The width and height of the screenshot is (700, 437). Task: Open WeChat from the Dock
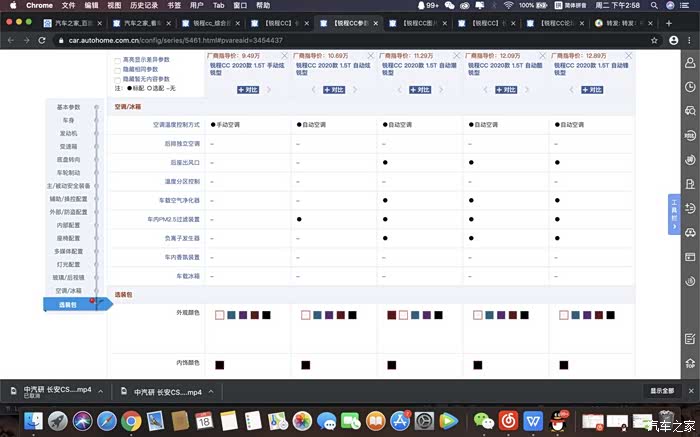click(483, 421)
